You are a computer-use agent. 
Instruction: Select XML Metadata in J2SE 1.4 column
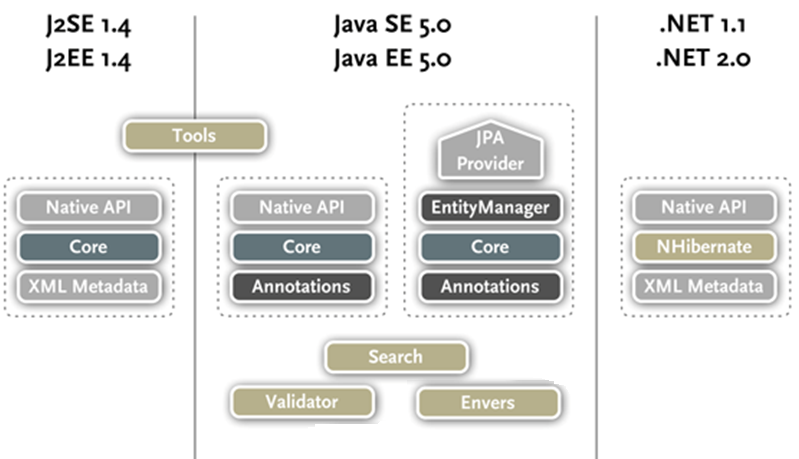coord(89,287)
